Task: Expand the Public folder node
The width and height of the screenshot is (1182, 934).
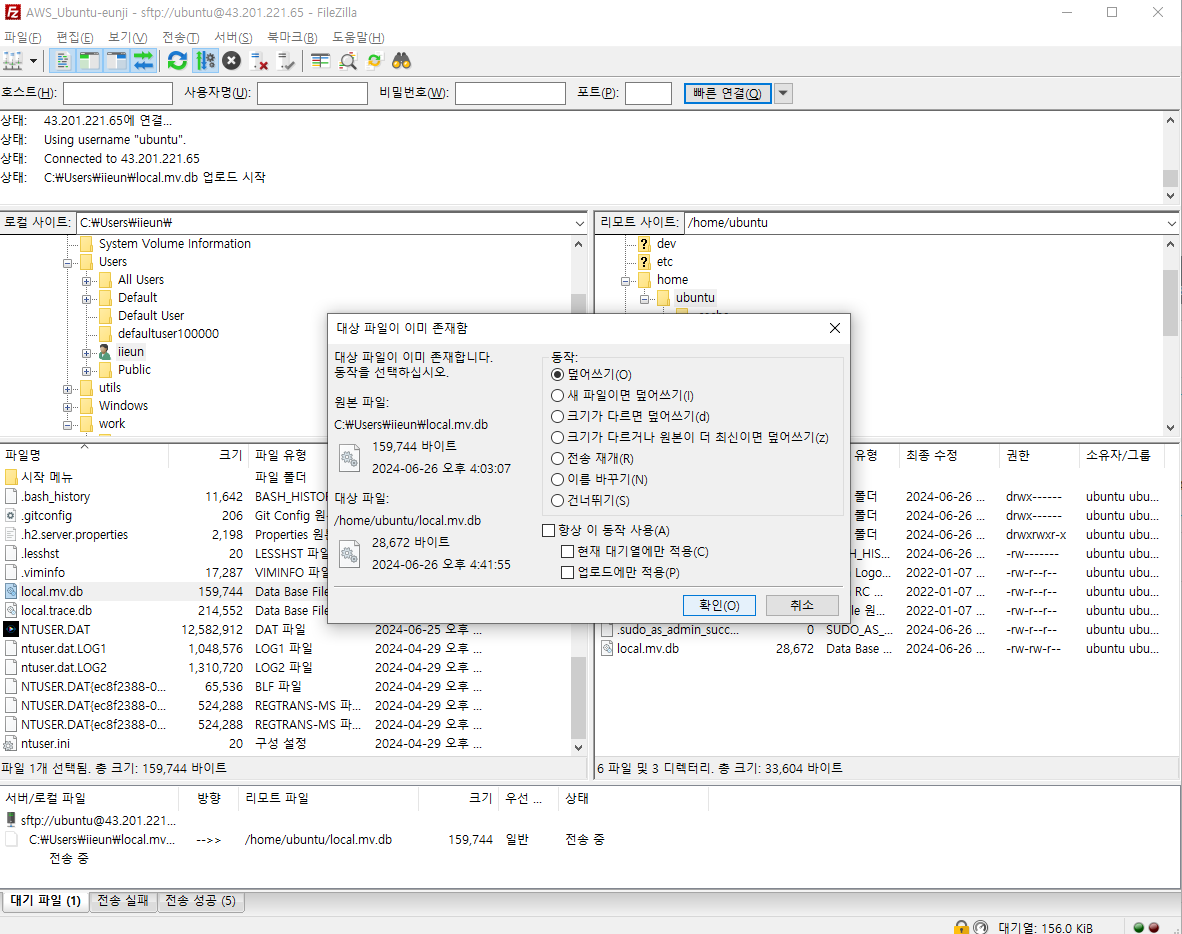Action: (x=86, y=371)
